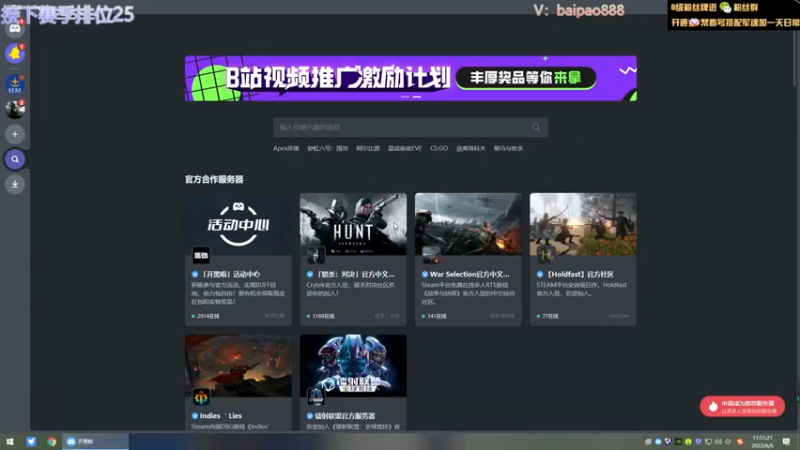Image resolution: width=800 pixels, height=450 pixels.
Task: Click the small avatar badge on HUNT card
Action: coord(316,255)
